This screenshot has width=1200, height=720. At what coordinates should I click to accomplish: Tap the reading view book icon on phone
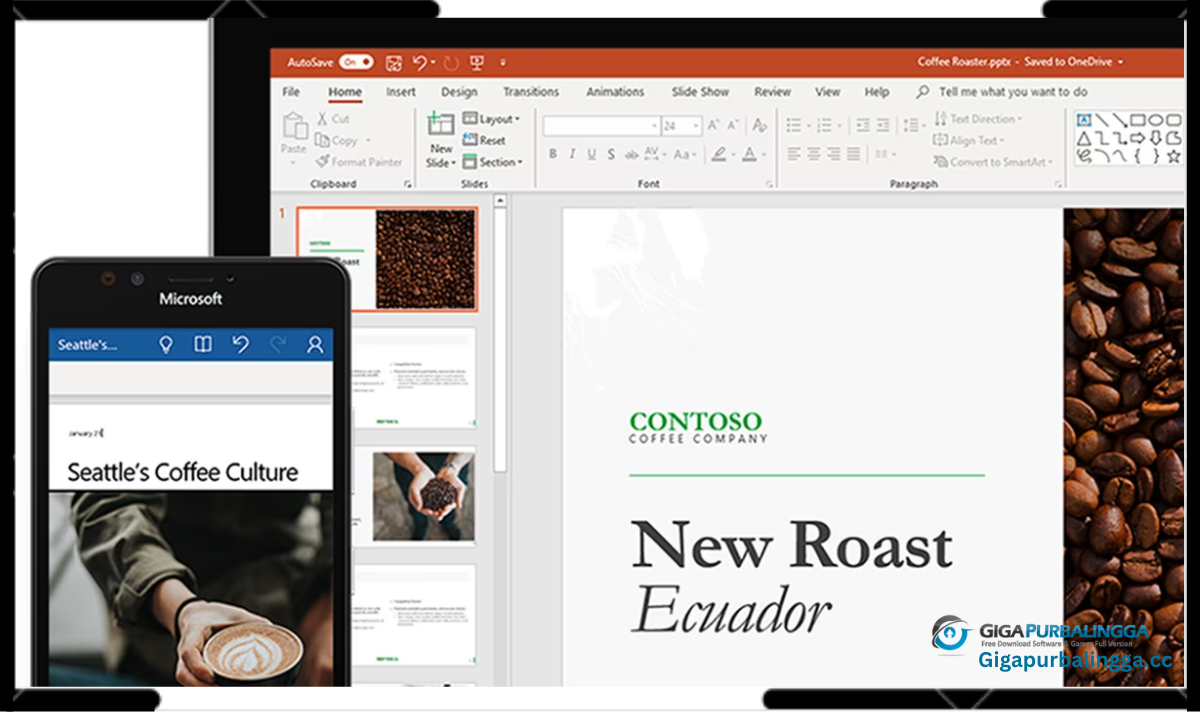[x=203, y=345]
